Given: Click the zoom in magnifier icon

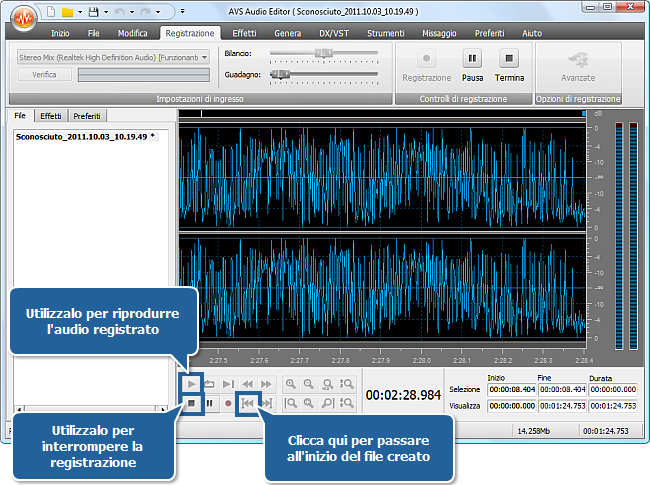Looking at the screenshot, I should click(x=291, y=384).
